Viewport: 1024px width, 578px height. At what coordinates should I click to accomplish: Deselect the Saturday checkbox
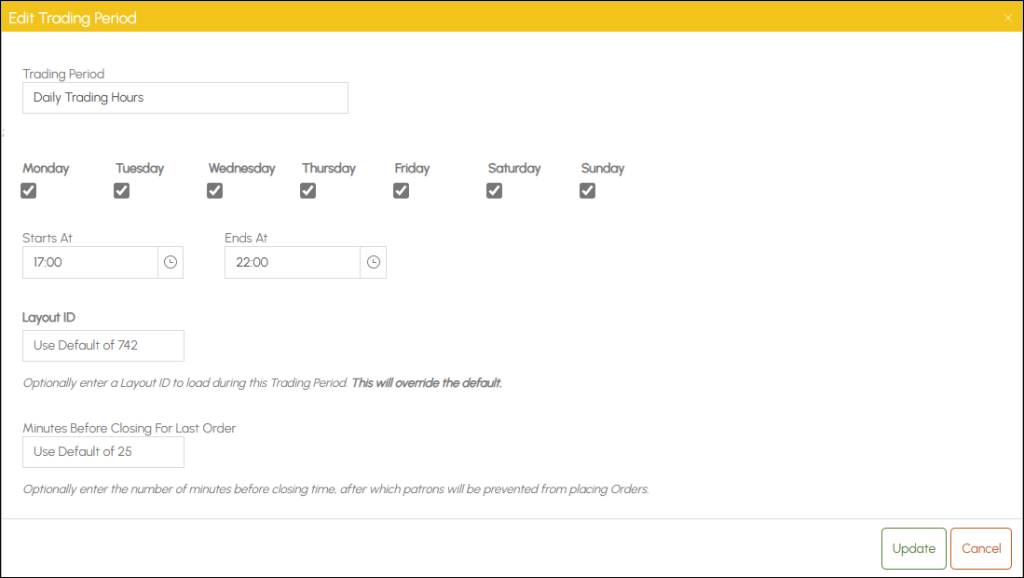click(494, 191)
